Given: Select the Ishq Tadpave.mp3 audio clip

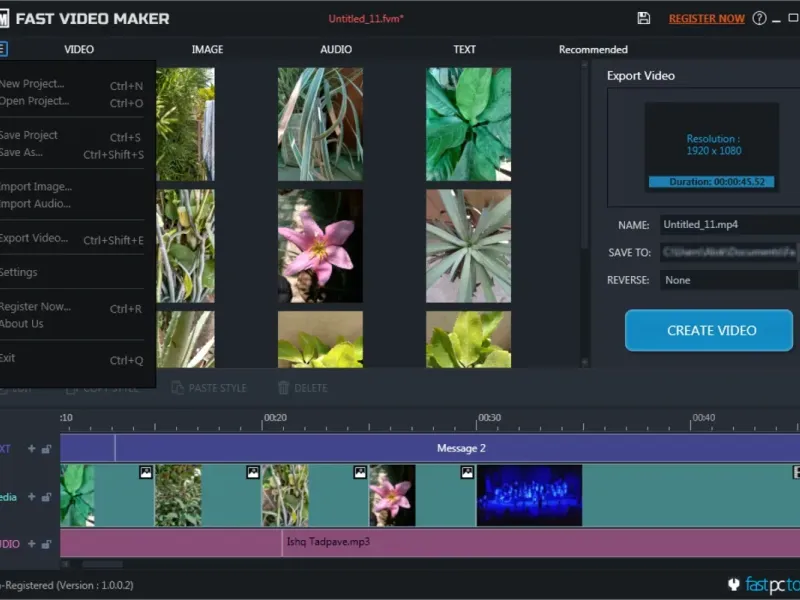Looking at the screenshot, I should click(541, 543).
